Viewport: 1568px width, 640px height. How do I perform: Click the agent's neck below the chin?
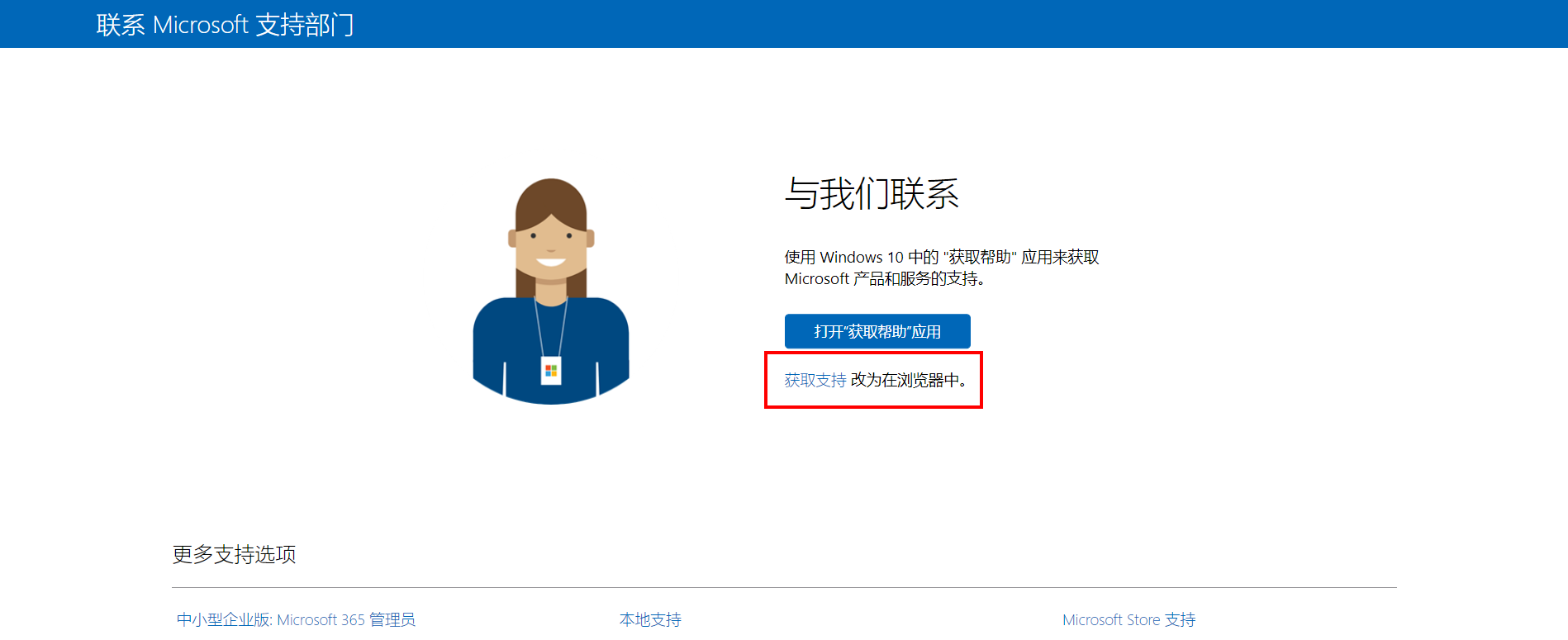(551, 291)
